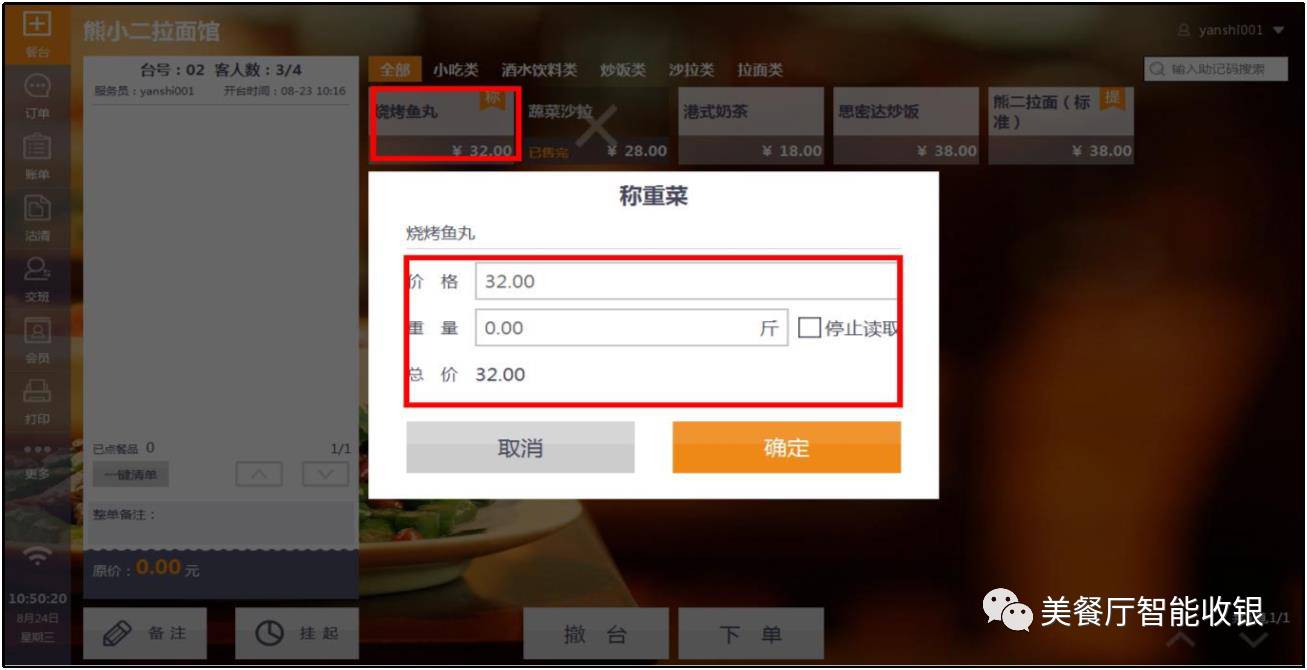The image size is (1307, 670).
Task: Click the 取消 cancel button
Action: [x=520, y=447]
